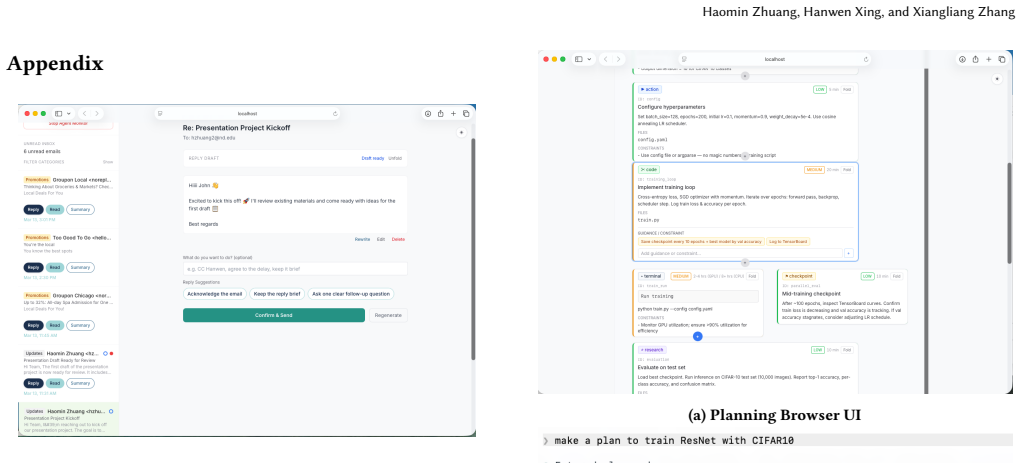Image resolution: width=1022 pixels, height=463 pixels.
Task: Go back in the email browser window
Action: tap(83, 113)
